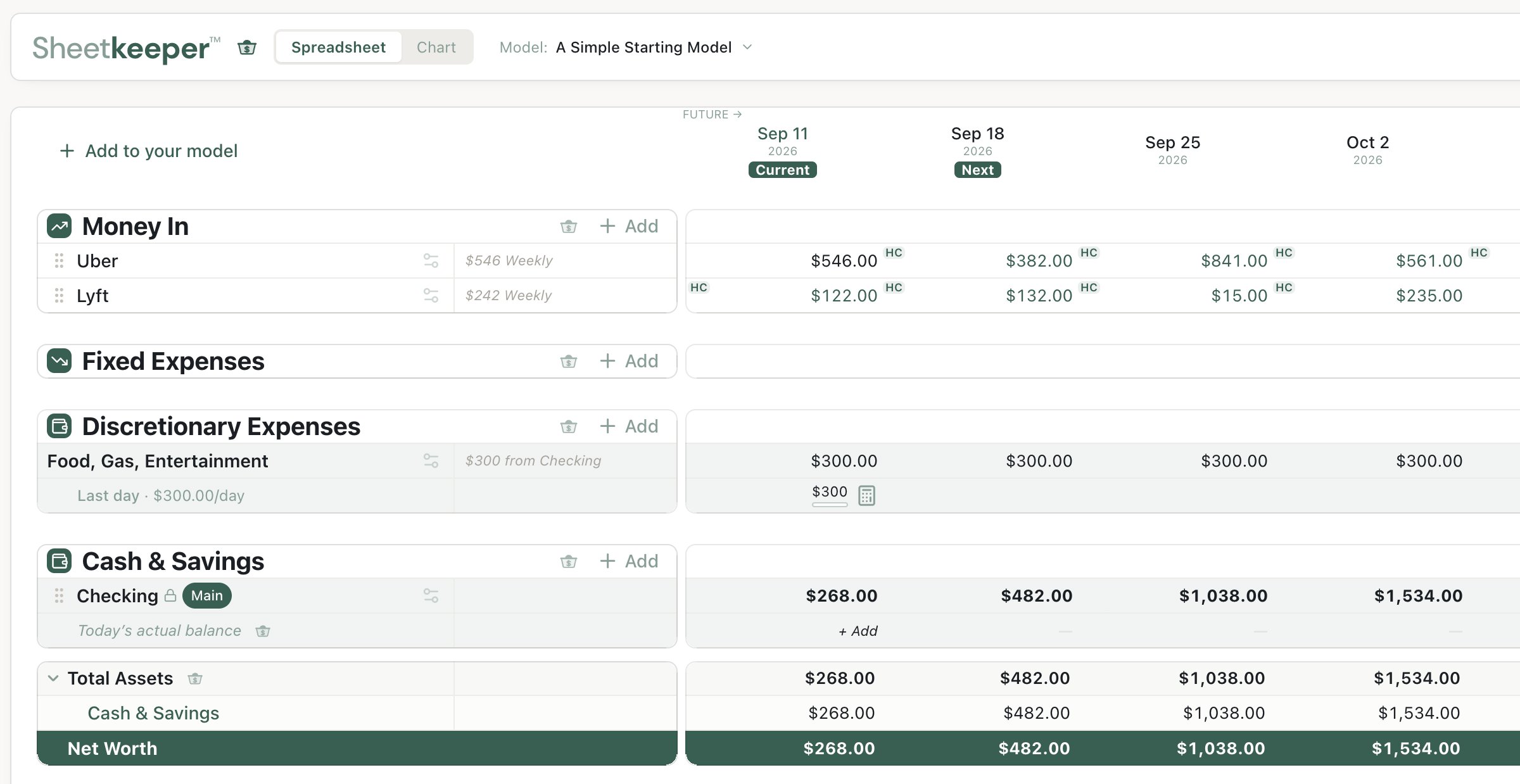This screenshot has height=784, width=1520.
Task: Click Last day $300.00/day row
Action: tap(161, 496)
